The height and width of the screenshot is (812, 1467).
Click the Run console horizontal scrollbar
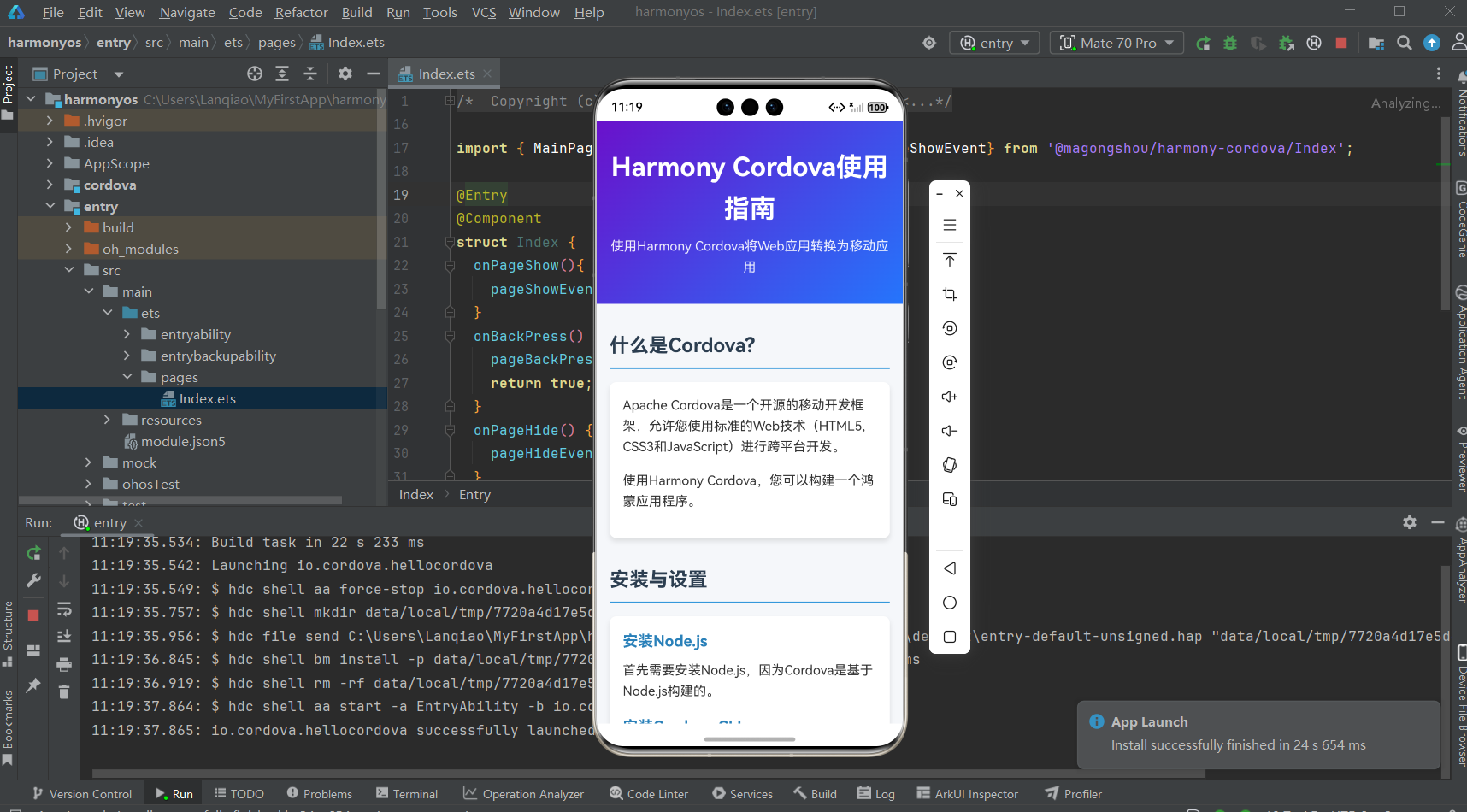598,774
